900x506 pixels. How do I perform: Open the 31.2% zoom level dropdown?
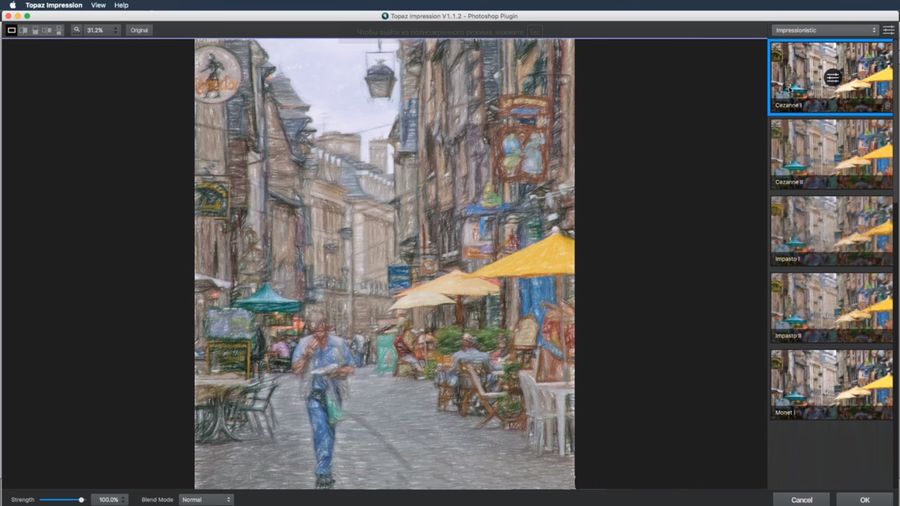click(102, 30)
